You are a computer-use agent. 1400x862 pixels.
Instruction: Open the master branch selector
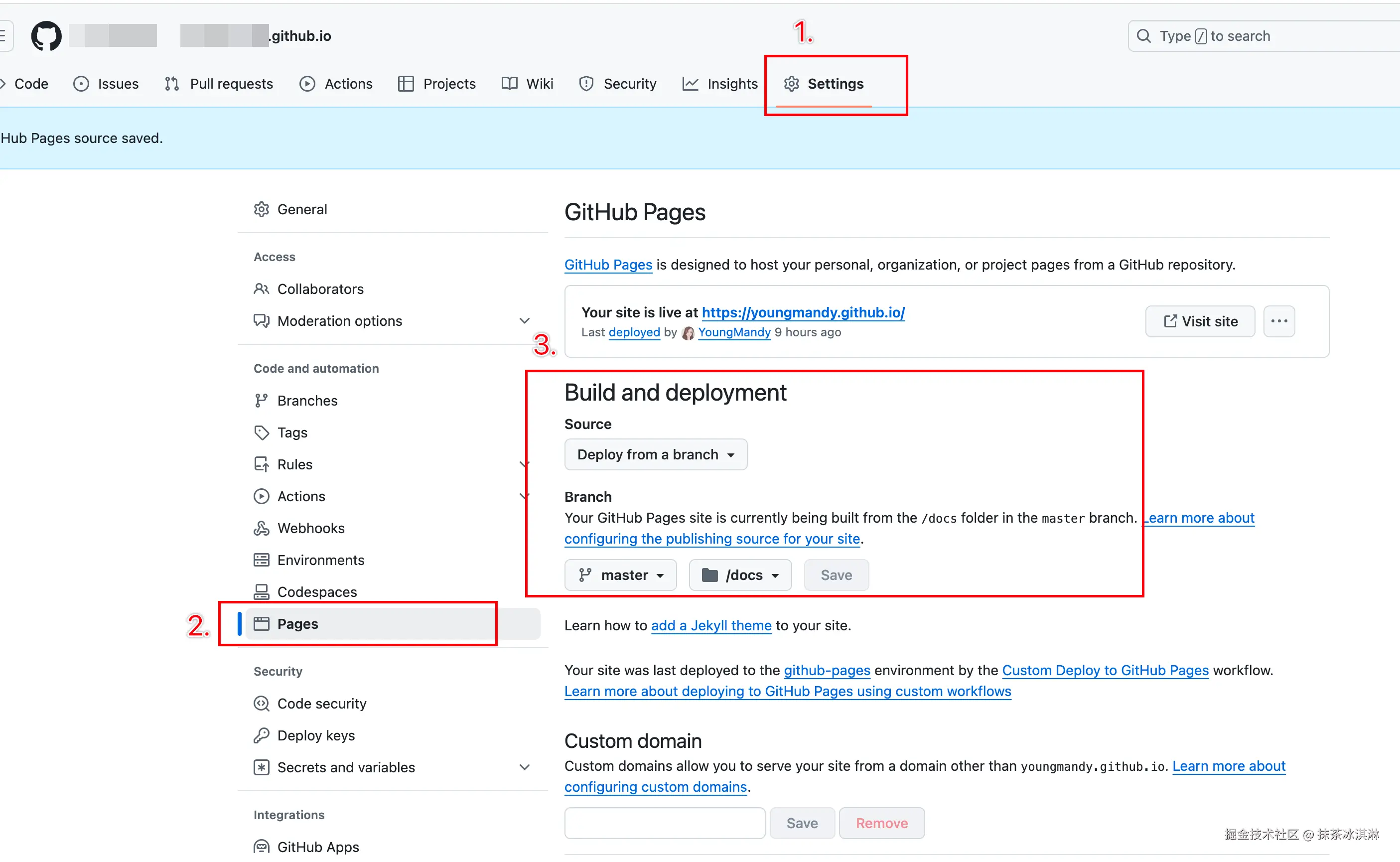[620, 575]
